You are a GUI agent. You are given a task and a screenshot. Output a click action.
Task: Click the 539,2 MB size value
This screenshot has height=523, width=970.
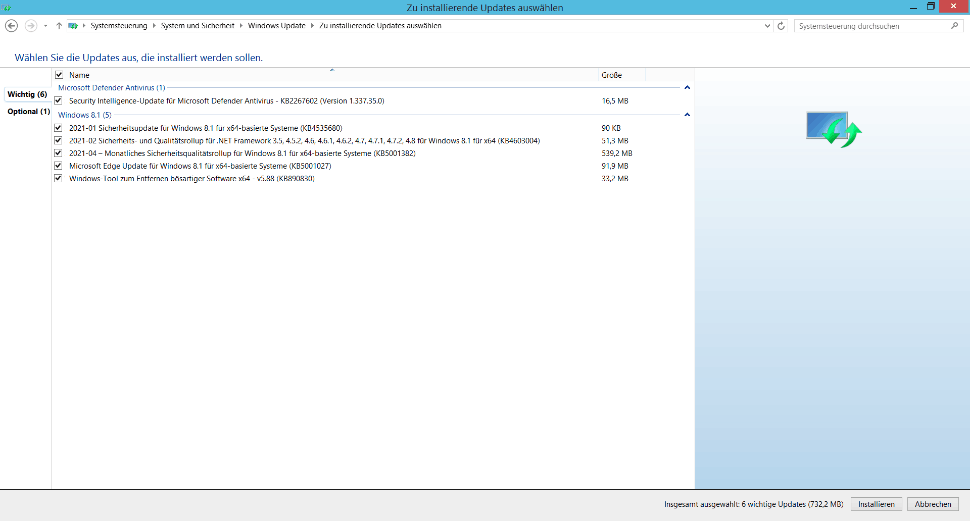617,153
